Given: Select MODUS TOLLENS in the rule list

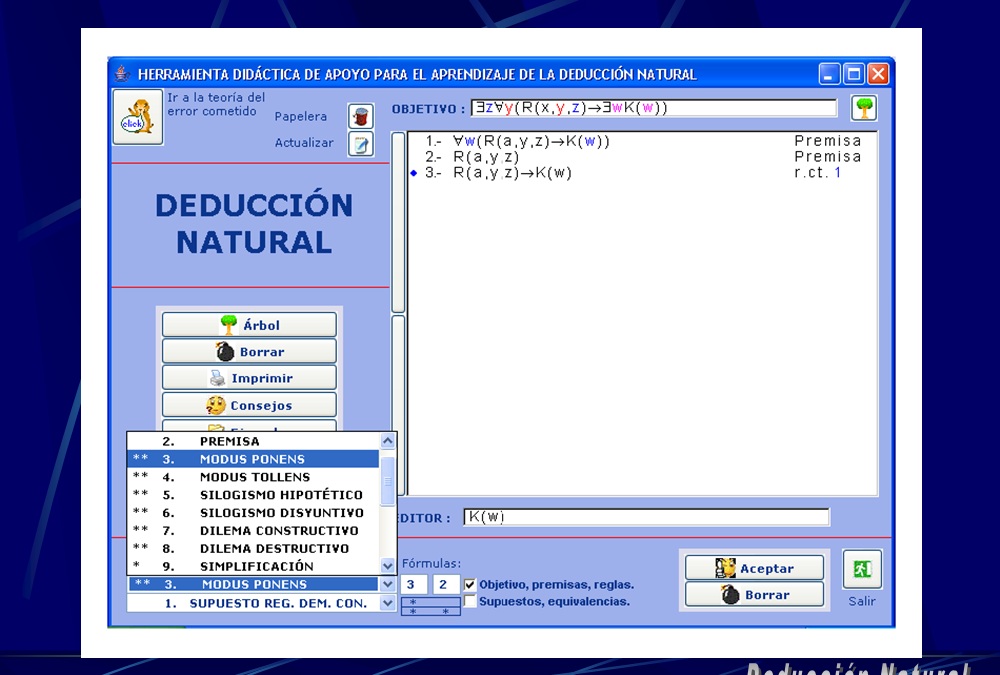Looking at the screenshot, I should (253, 477).
